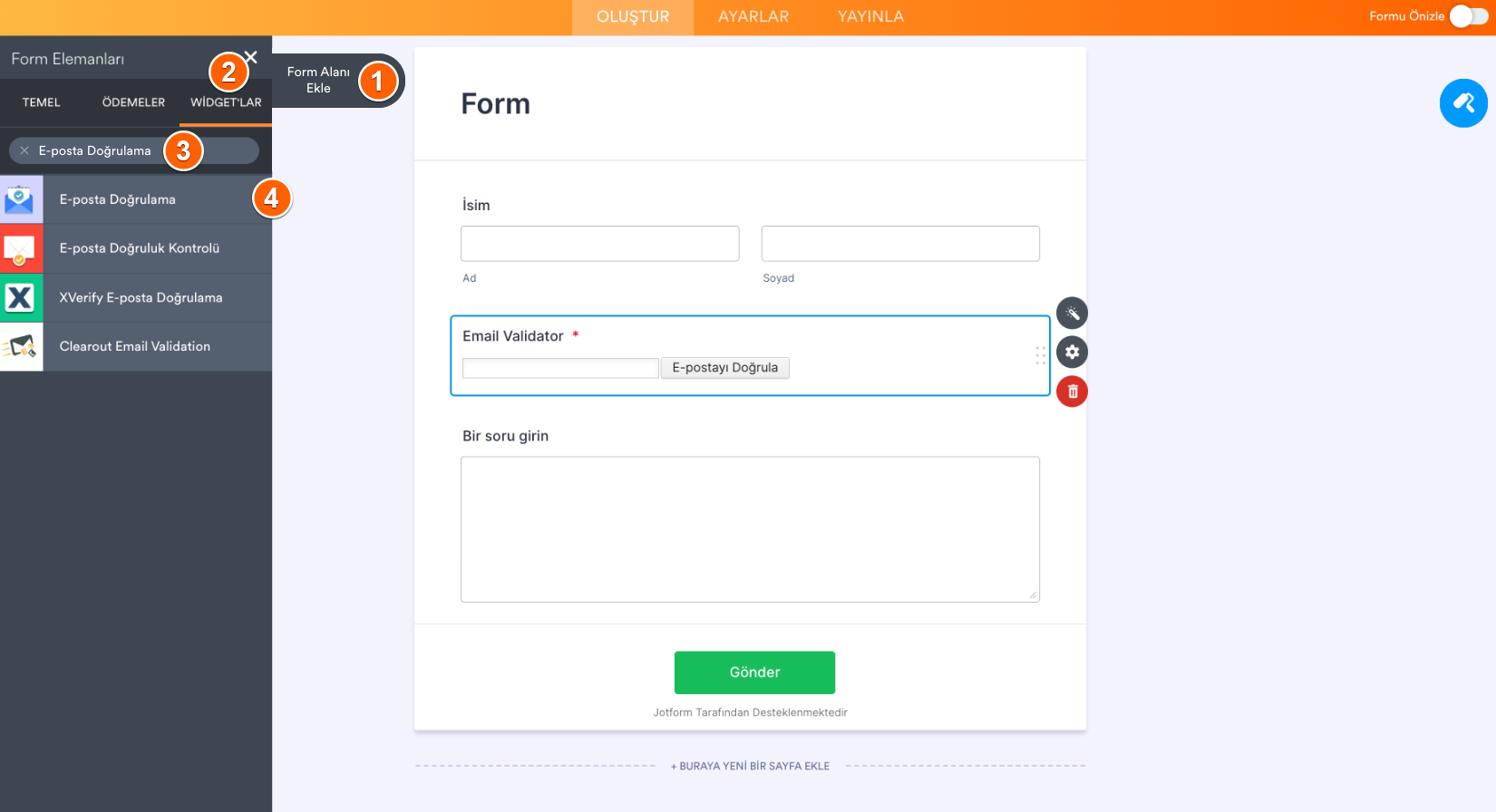
Task: Switch to ÖDEMELER tab
Action: [133, 102]
